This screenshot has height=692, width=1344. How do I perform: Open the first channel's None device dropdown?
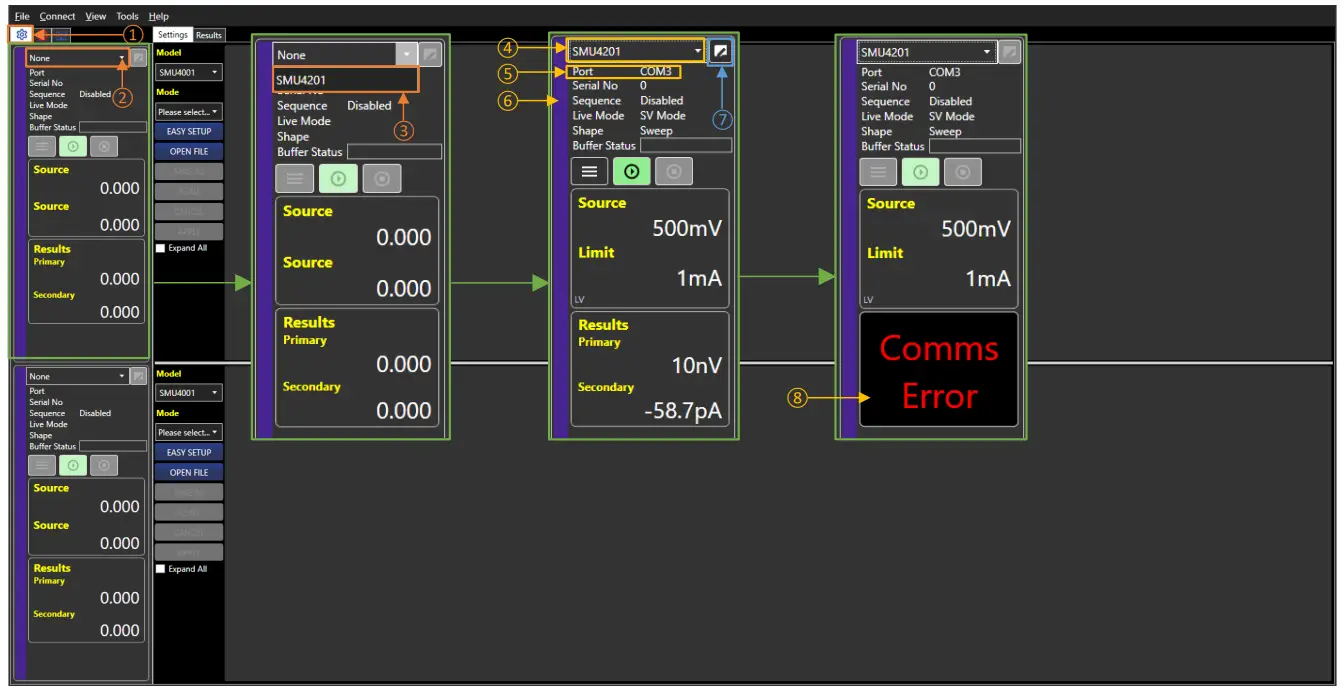[78, 58]
